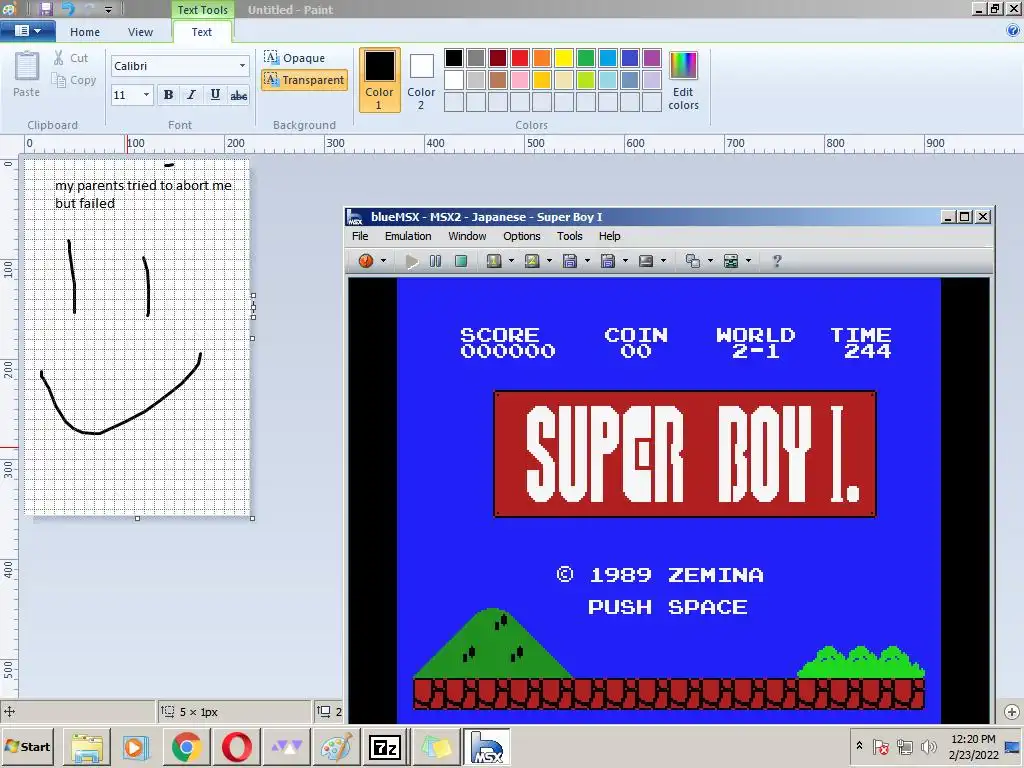The width and height of the screenshot is (1024, 768).
Task: Select the Color 1 foreground button
Action: click(x=379, y=80)
